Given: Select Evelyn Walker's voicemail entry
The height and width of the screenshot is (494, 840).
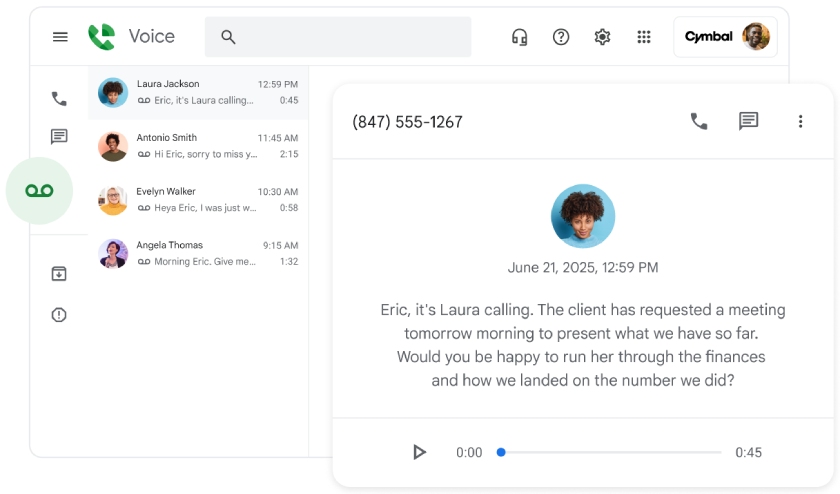Looking at the screenshot, I should pos(198,200).
